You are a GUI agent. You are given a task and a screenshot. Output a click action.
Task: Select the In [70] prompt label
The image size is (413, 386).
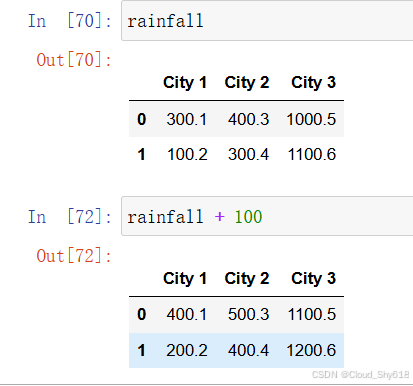pos(70,21)
